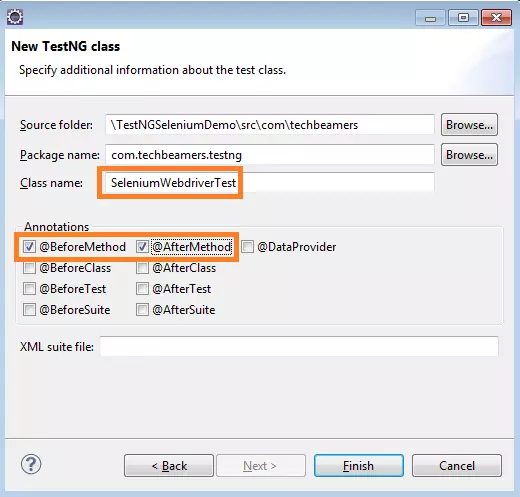Browse for the source folder
Screen dimensions: 520x497
pos(469,125)
